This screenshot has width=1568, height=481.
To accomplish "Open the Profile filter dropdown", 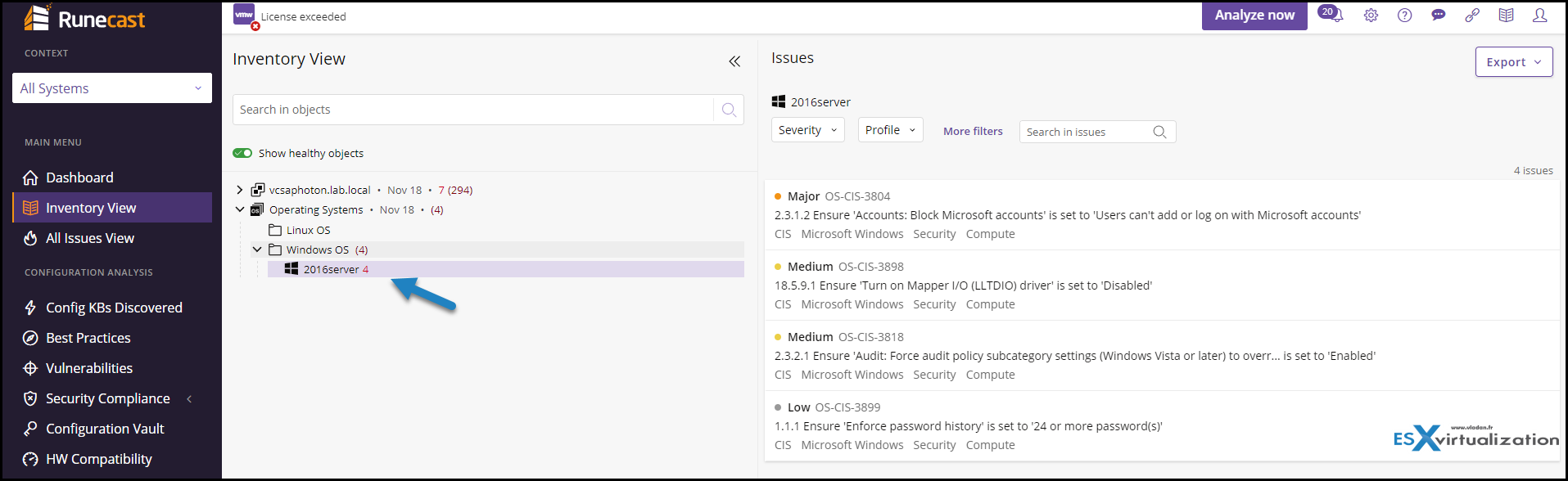I will [x=891, y=130].
